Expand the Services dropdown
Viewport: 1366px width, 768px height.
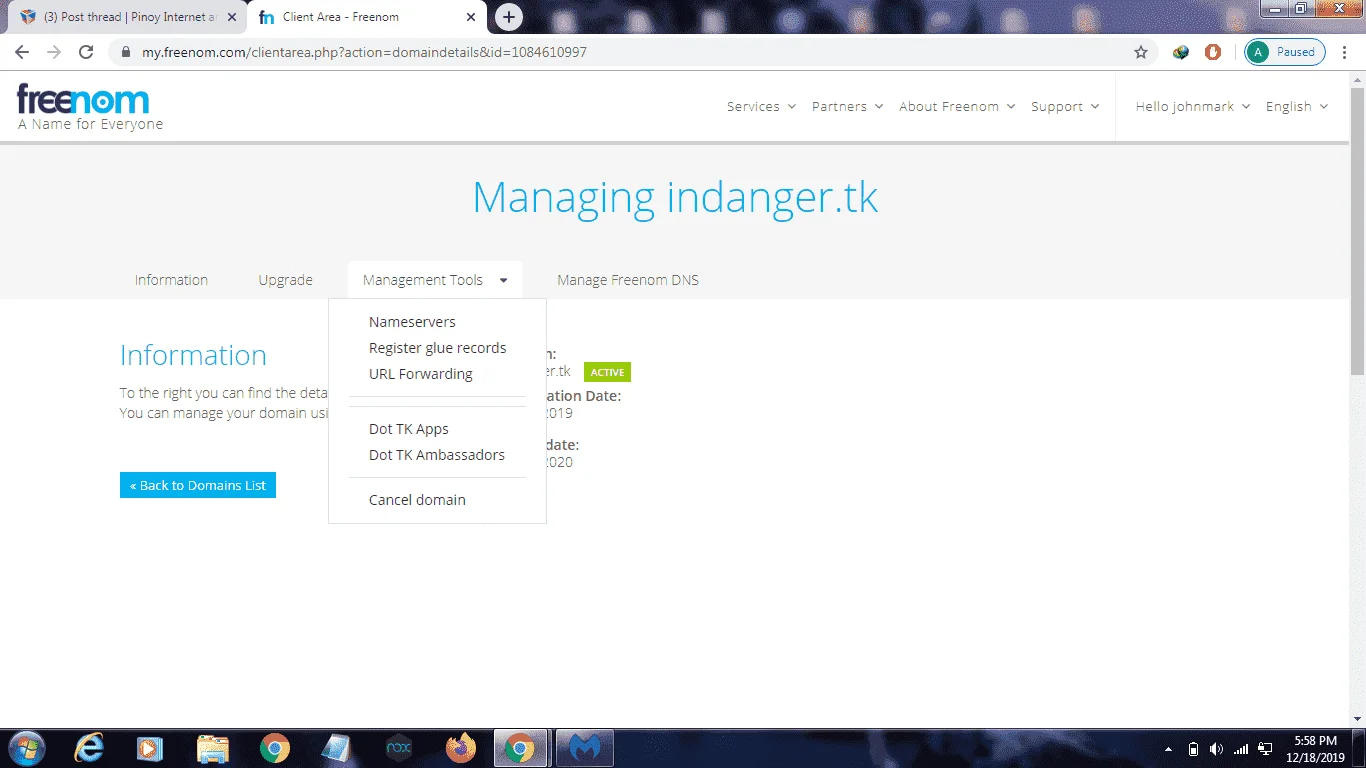click(x=761, y=107)
